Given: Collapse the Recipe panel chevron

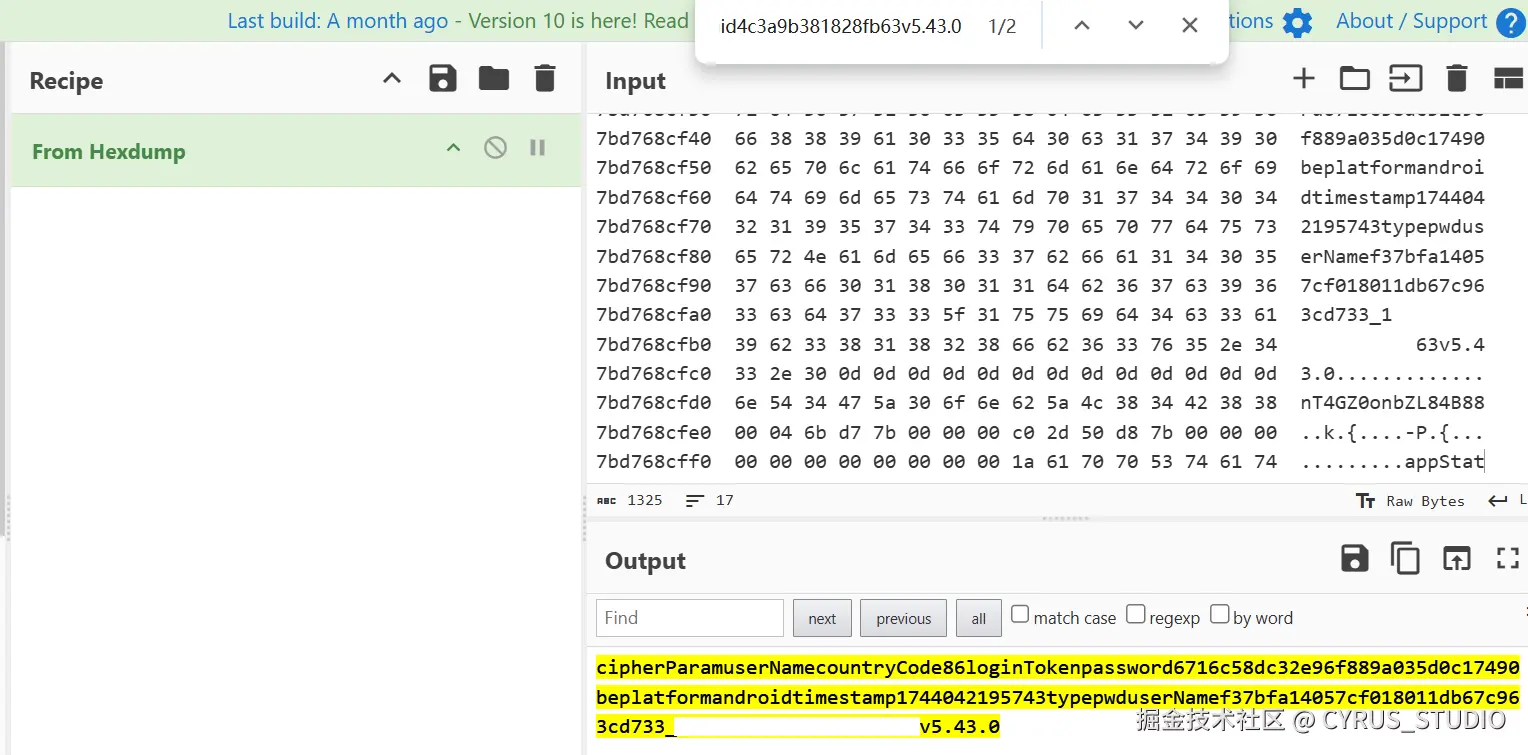Looking at the screenshot, I should 392,79.
